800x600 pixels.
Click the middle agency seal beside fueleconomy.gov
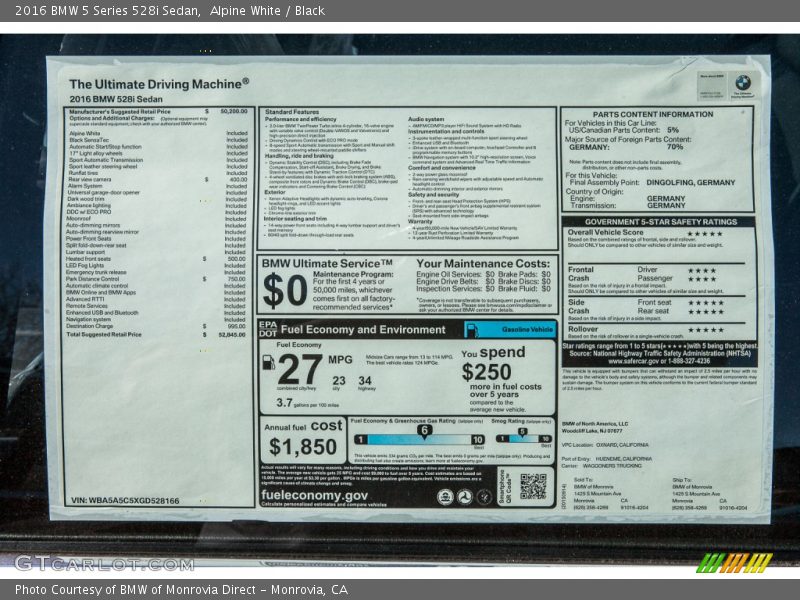coord(464,496)
